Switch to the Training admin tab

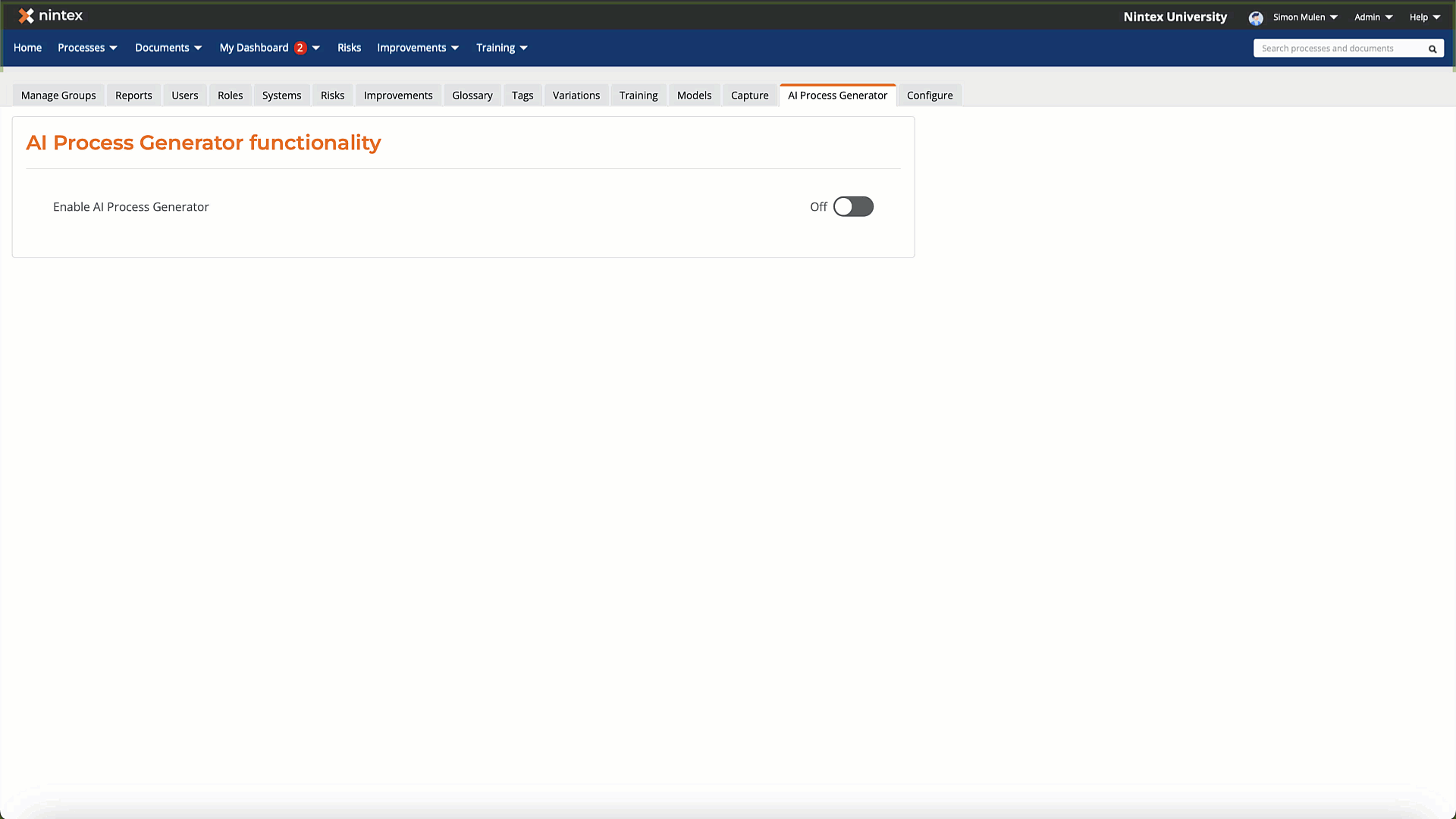[x=638, y=96]
